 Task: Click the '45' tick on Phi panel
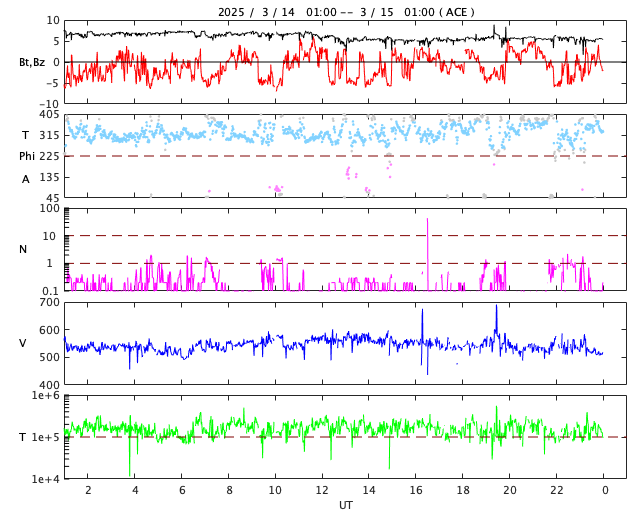(x=53, y=198)
